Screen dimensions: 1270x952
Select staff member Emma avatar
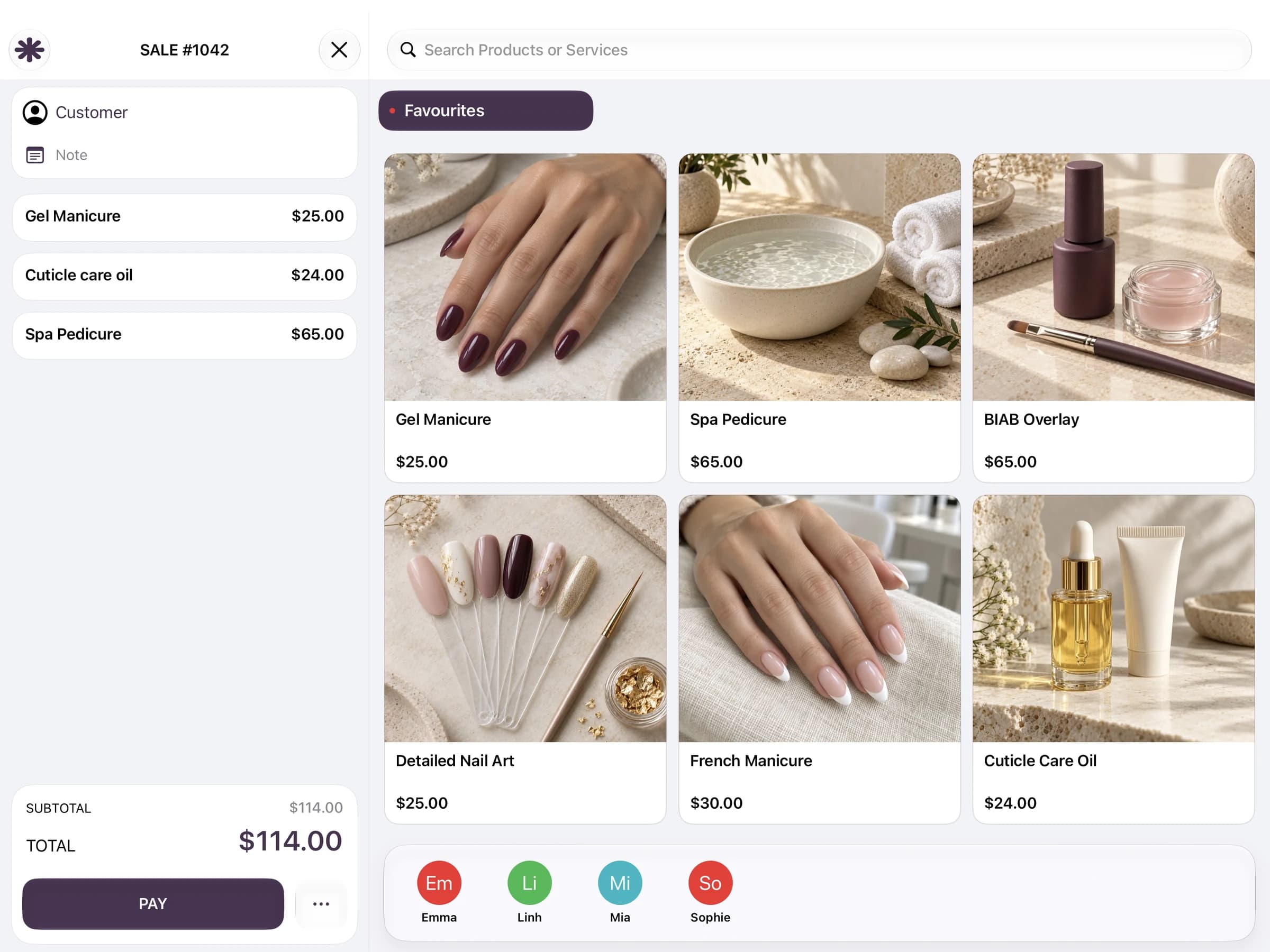[439, 883]
